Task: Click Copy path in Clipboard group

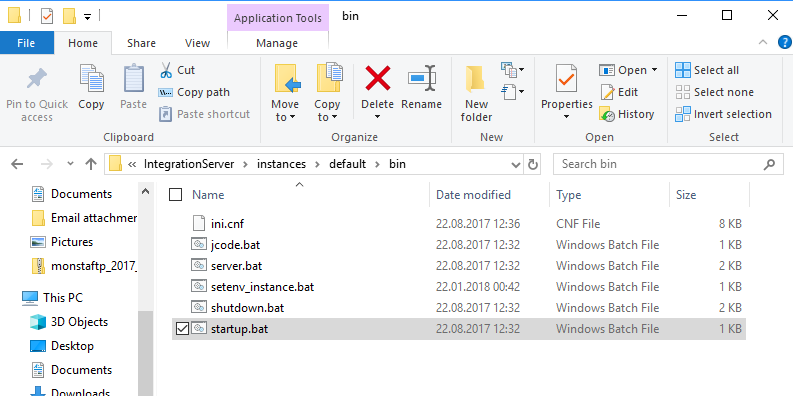Action: 194,92
